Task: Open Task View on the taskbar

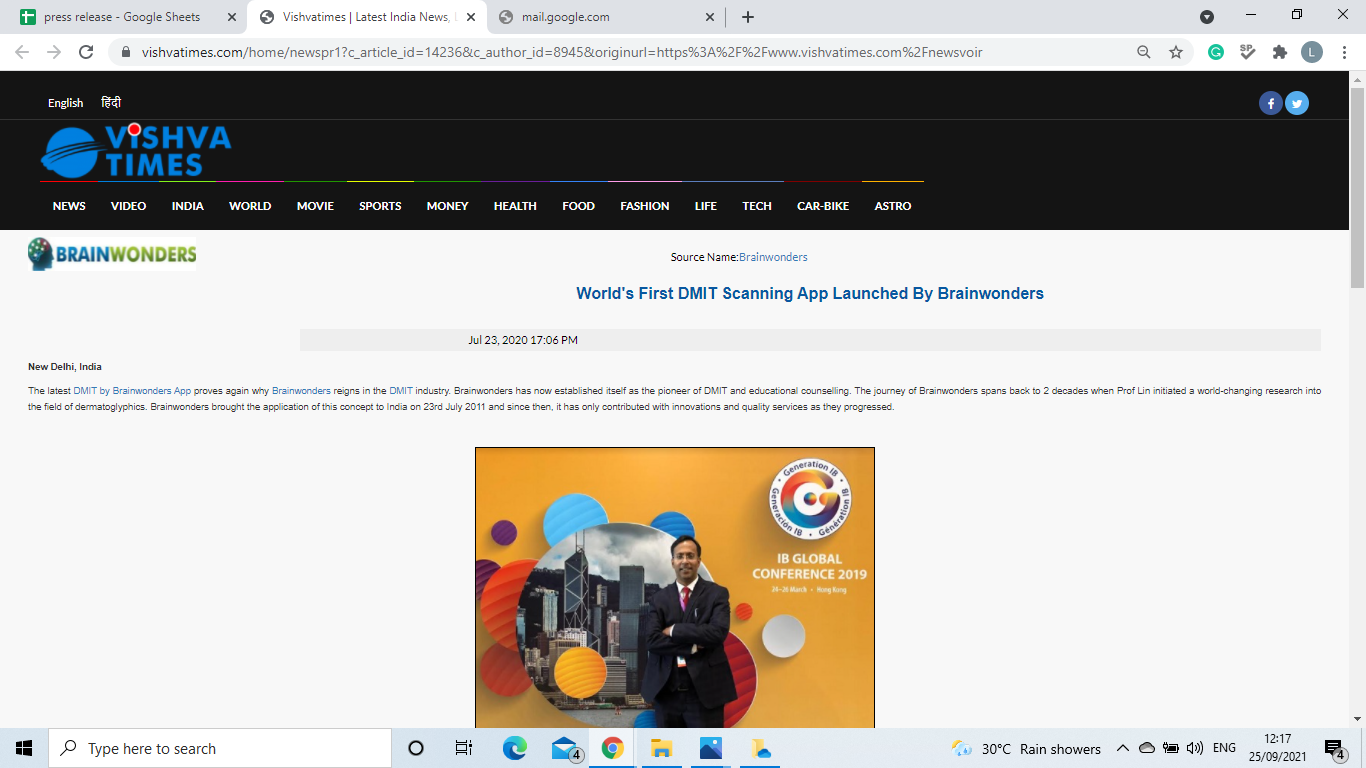Action: coord(463,748)
